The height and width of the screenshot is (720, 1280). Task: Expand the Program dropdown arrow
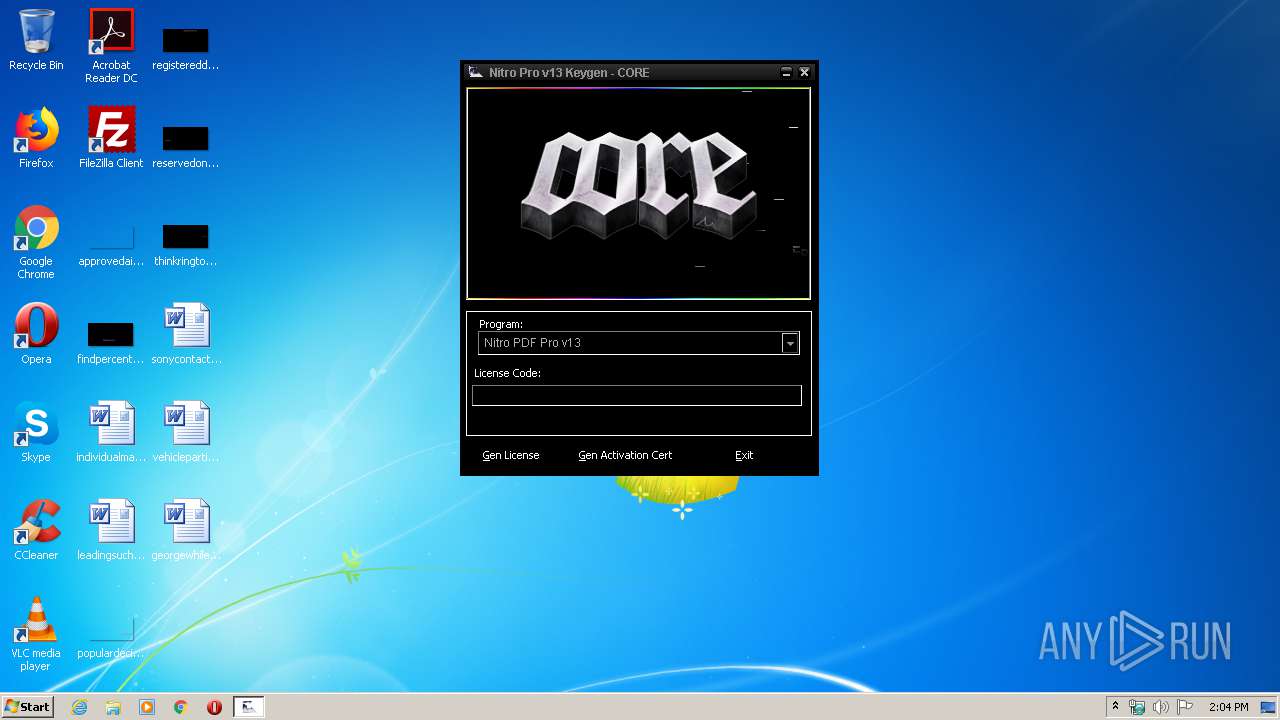[790, 343]
